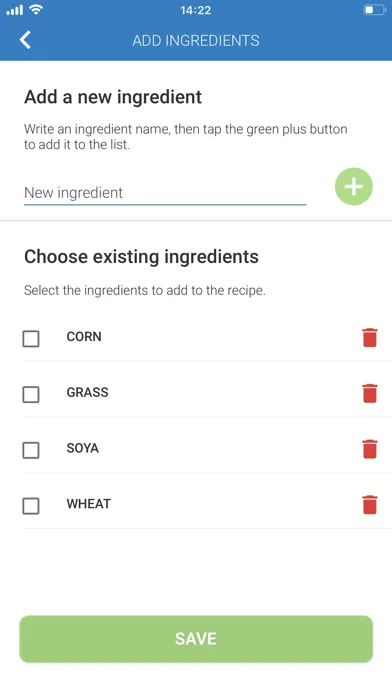Check the CORN checkbox
The width and height of the screenshot is (392, 696).
(31, 339)
